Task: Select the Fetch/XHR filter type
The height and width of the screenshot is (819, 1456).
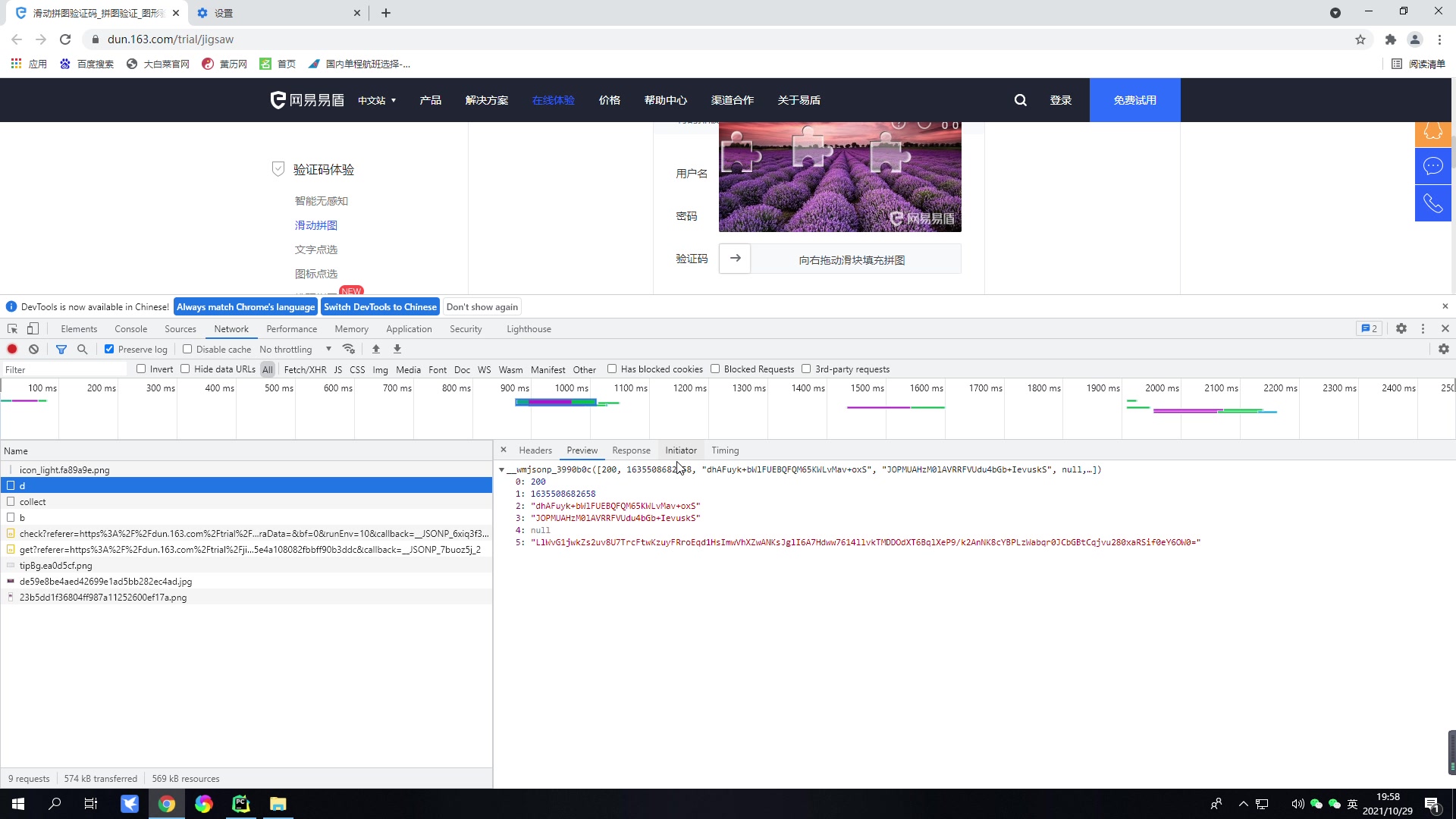Action: tap(305, 369)
